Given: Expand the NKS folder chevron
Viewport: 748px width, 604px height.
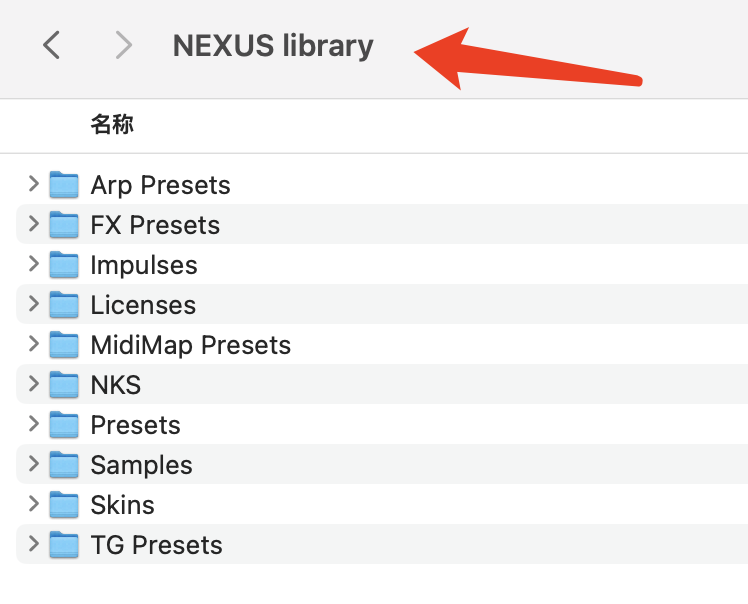Looking at the screenshot, I should pos(33,384).
